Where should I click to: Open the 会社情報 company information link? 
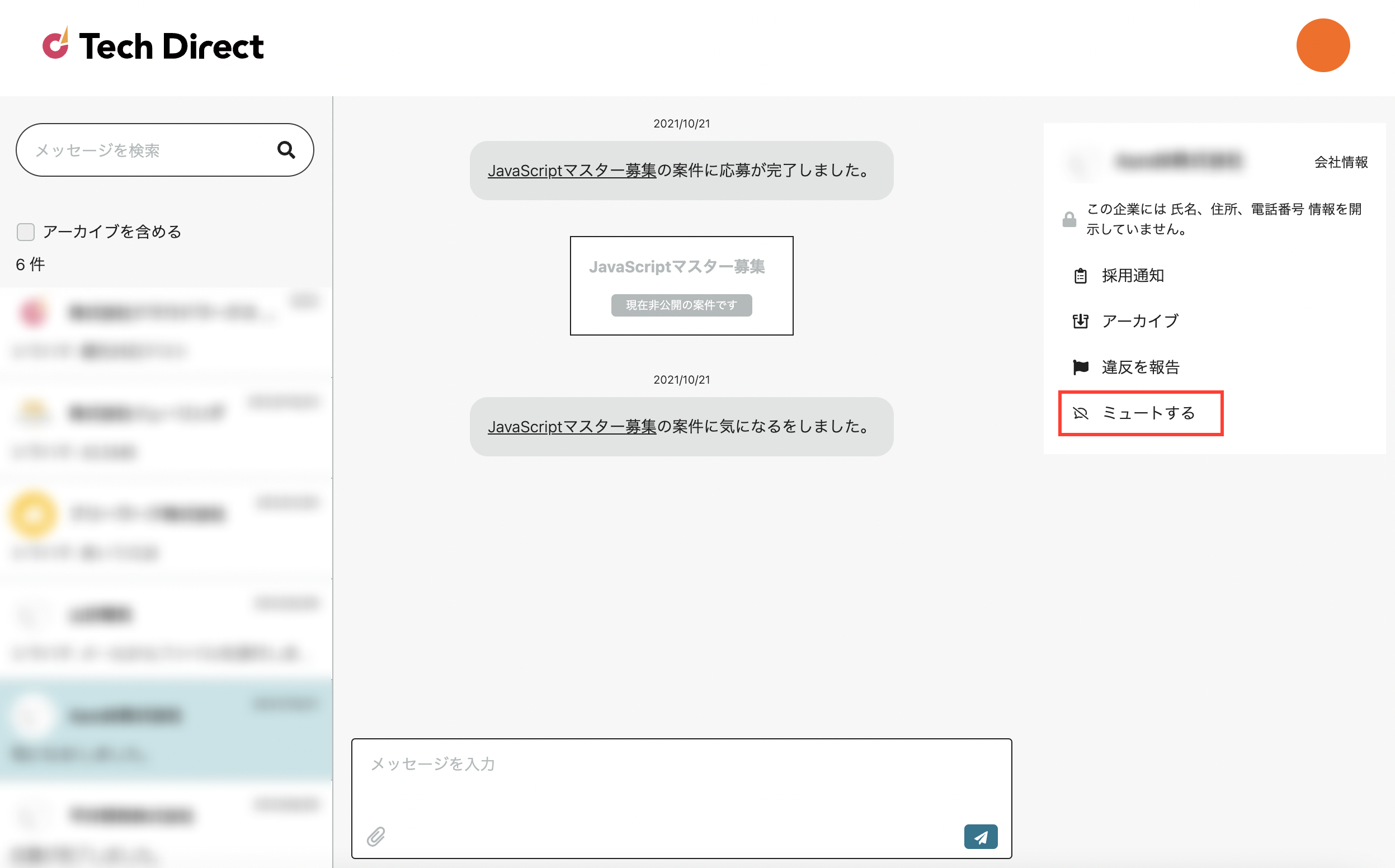tap(1341, 162)
